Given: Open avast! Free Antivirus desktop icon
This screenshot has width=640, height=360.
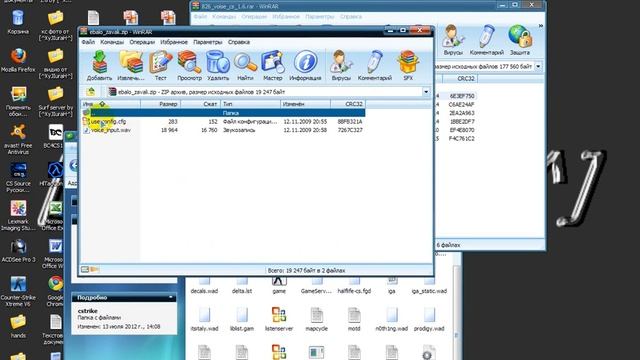Looking at the screenshot, I should [x=18, y=140].
